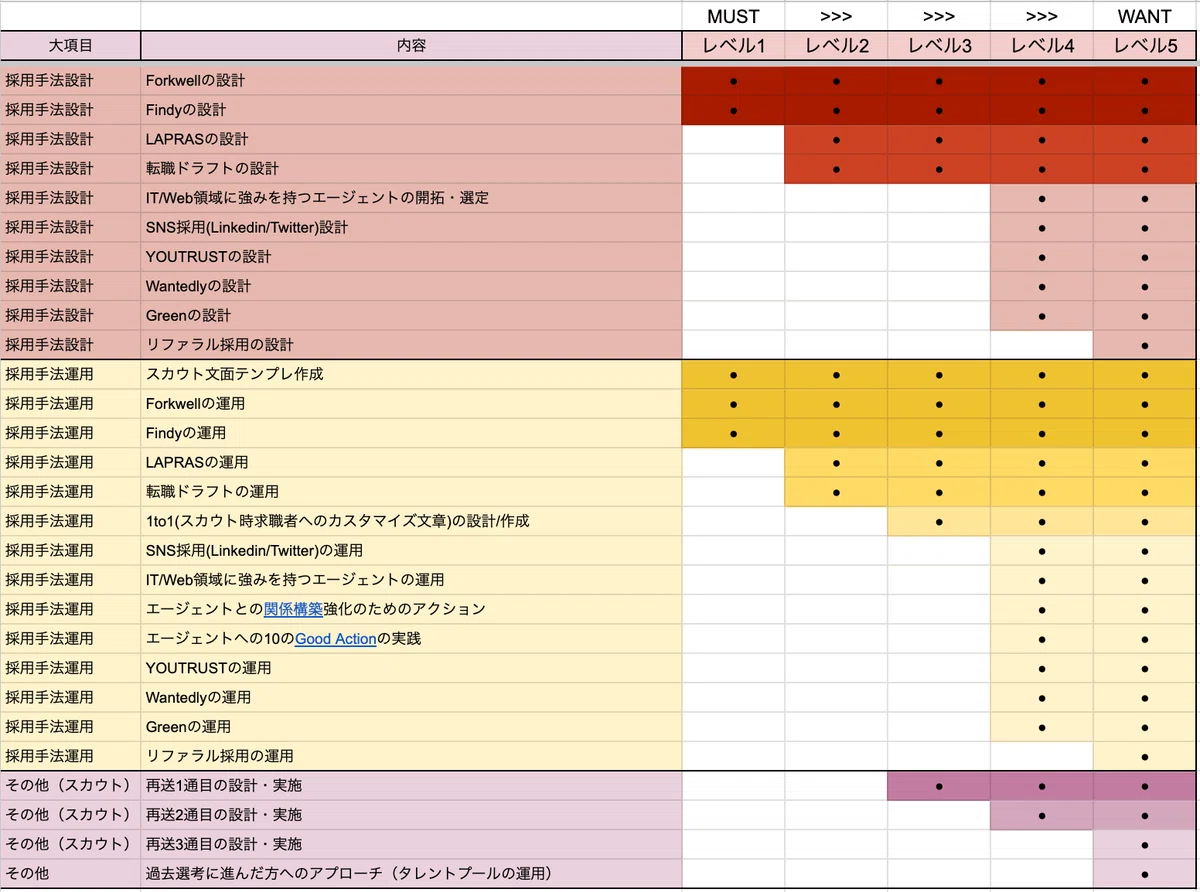The image size is (1200, 892).
Task: Click the リファラル採用の設計 cell
Action: click(411, 345)
